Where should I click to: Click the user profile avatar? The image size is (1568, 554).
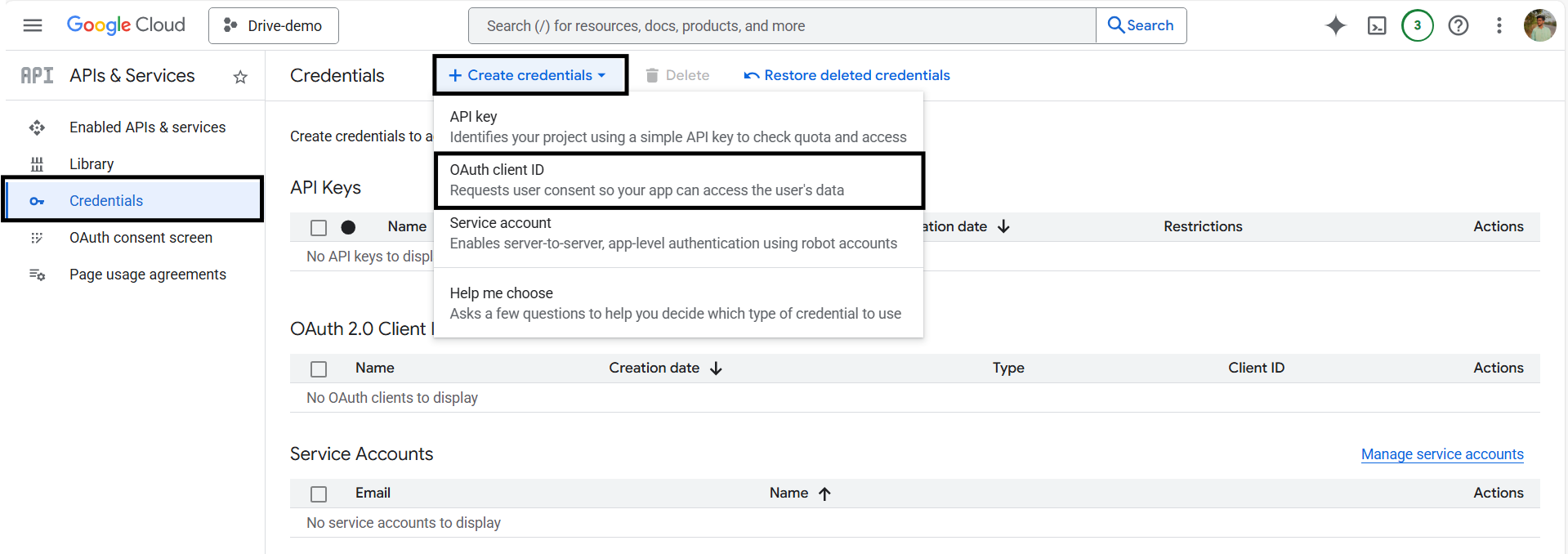click(1539, 25)
